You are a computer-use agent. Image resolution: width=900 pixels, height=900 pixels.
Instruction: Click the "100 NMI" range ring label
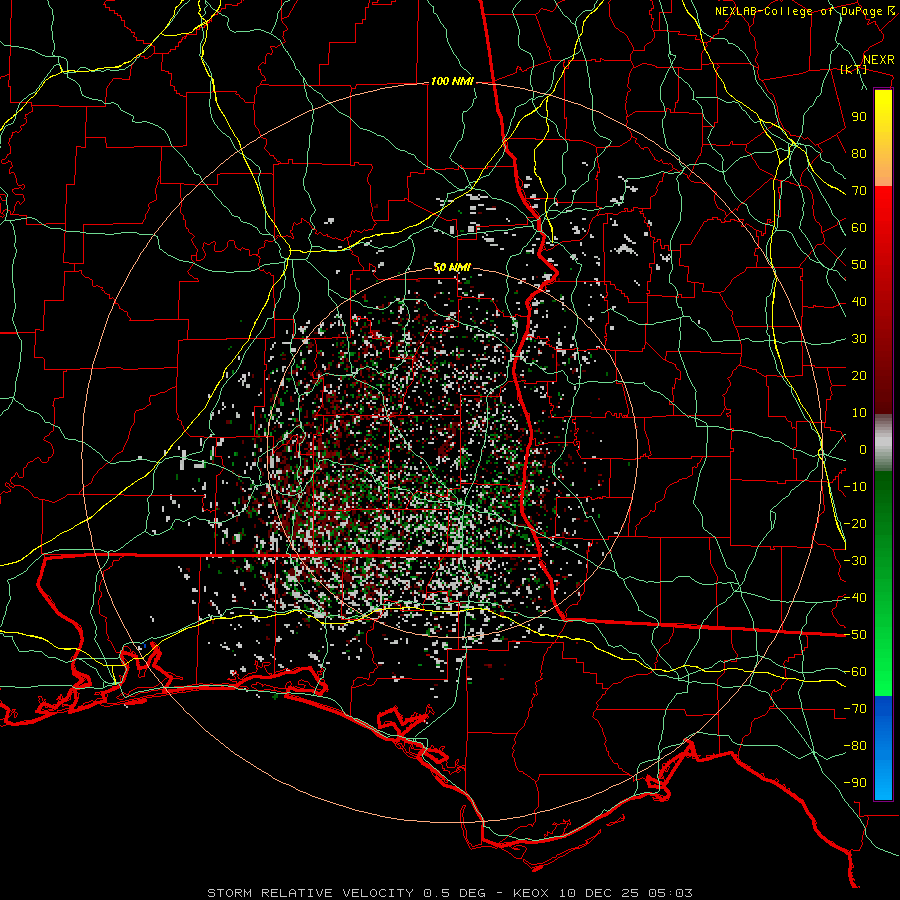click(x=452, y=82)
